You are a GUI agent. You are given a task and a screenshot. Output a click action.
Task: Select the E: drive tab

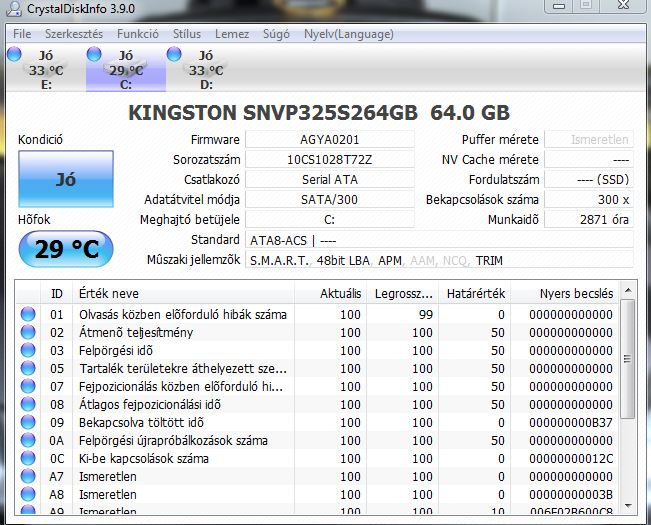click(x=46, y=69)
